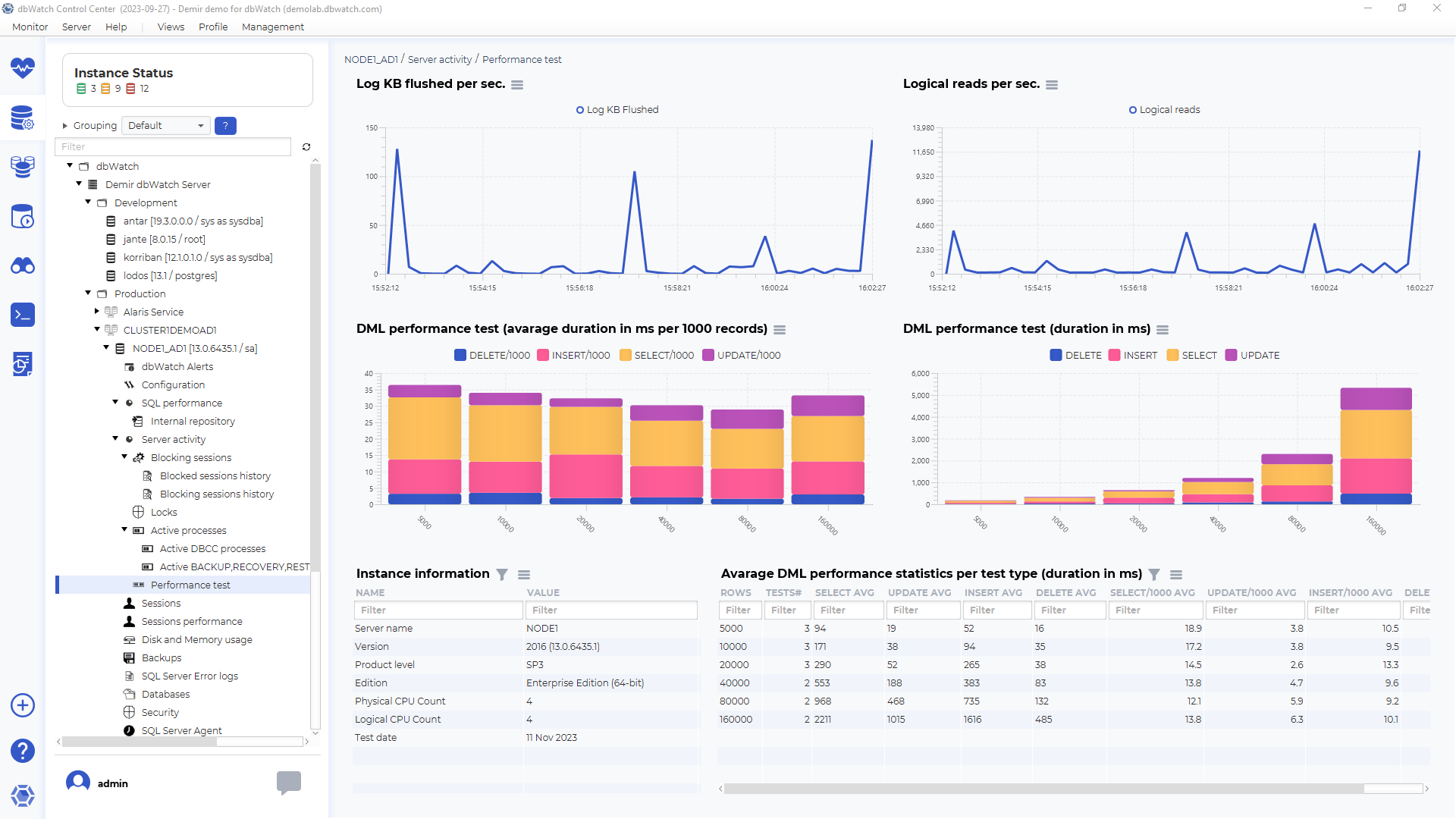Select Sessions performance tree item
Viewport: 1456px width, 819px height.
(x=192, y=622)
